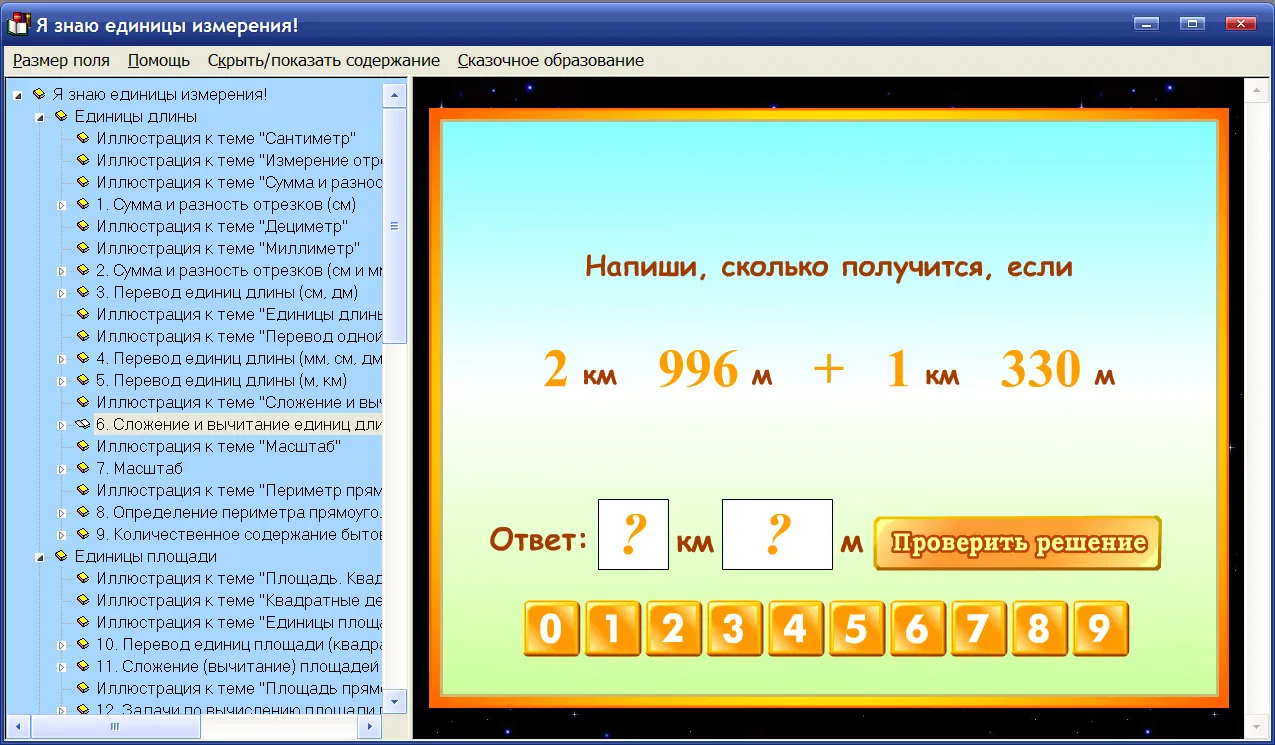Open illustration "Сложение и выч…" tree item
This screenshot has height=745, width=1275.
[240, 402]
